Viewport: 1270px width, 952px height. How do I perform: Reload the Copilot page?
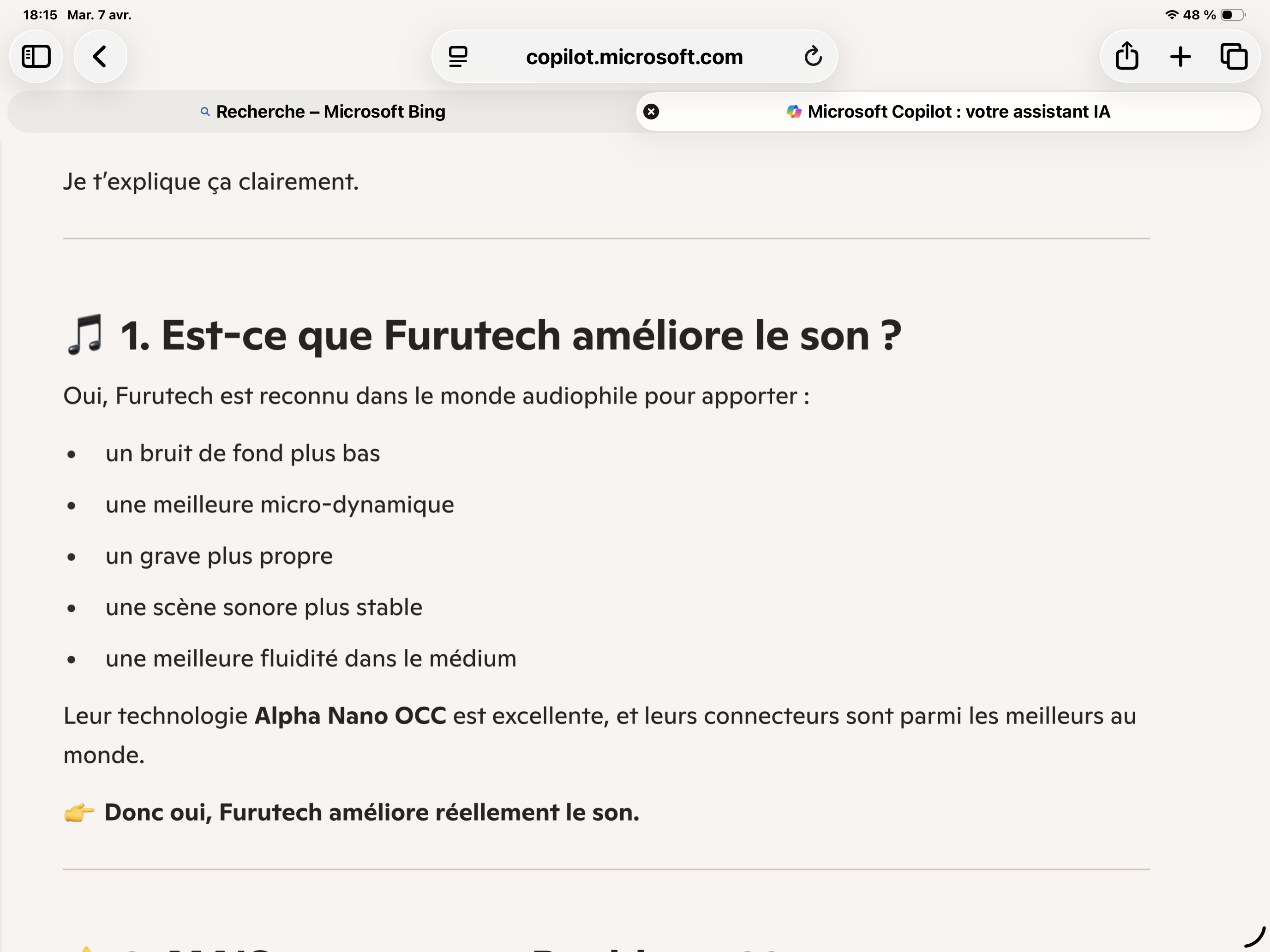tap(812, 57)
